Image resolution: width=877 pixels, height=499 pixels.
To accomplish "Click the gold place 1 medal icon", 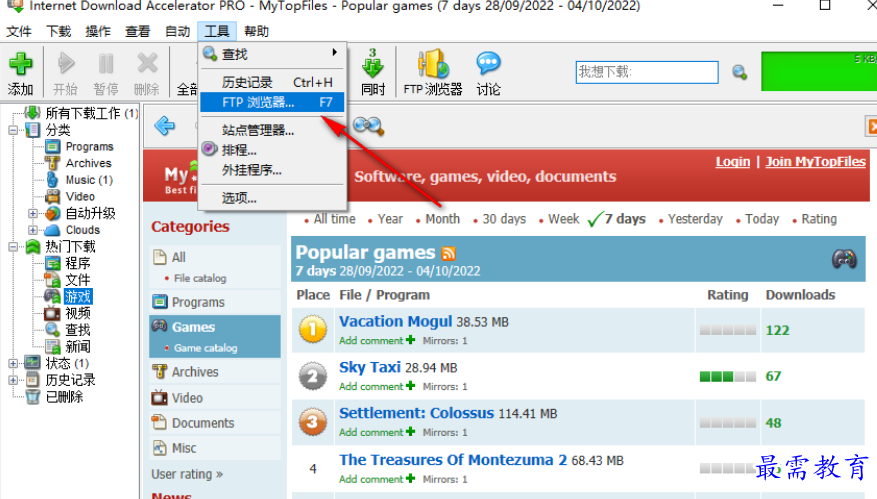I will 313,329.
